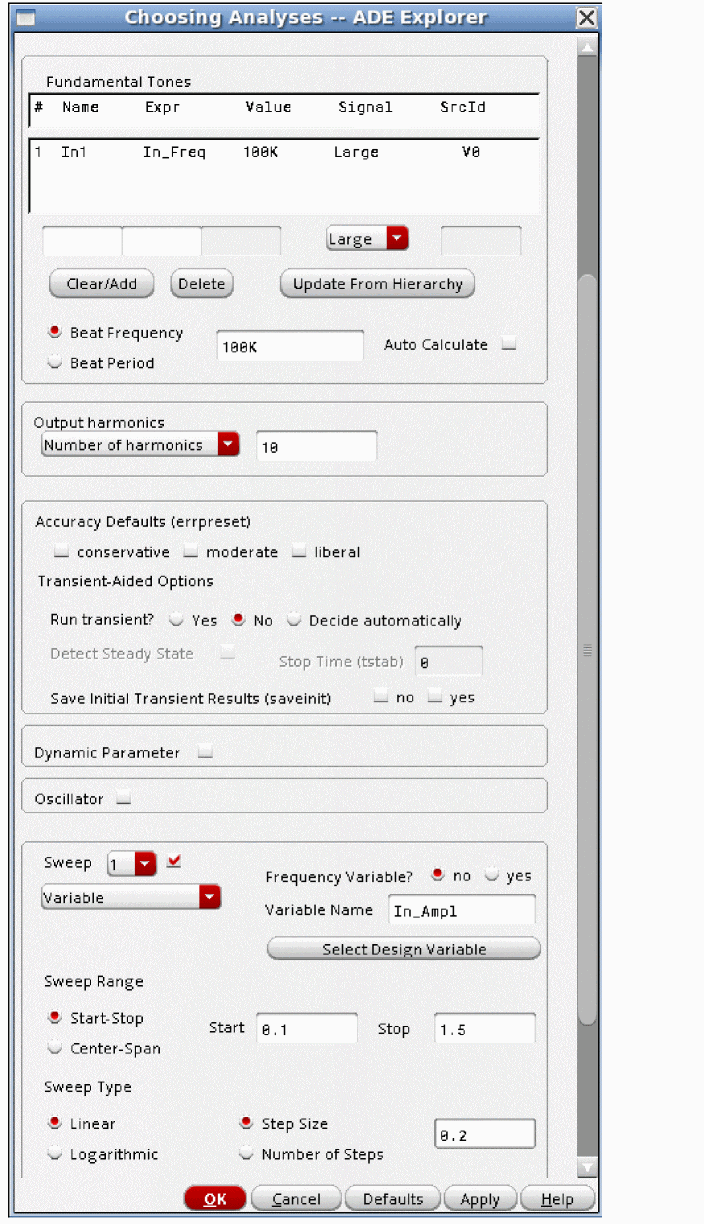This screenshot has width=704, height=1224.
Task: Select Logarithmic sweep type
Action: [x=54, y=1154]
